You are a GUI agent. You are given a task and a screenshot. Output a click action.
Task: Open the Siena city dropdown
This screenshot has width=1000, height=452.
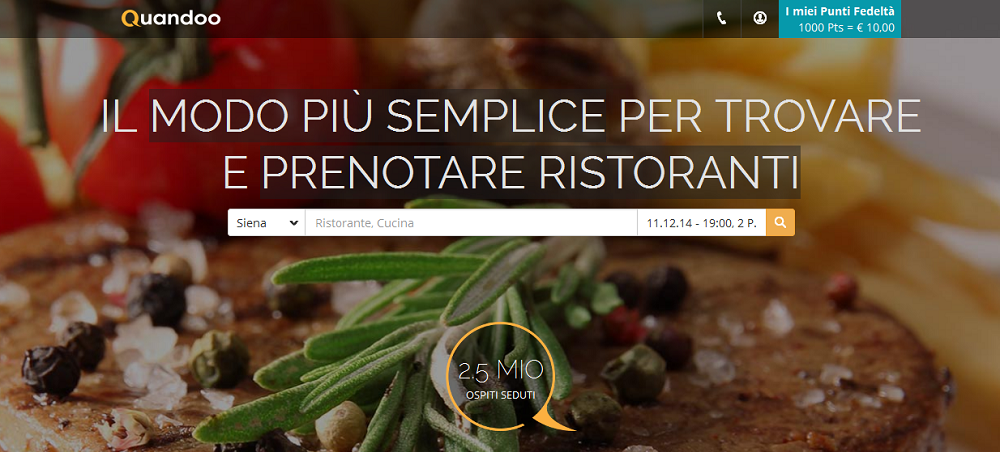[x=267, y=222]
